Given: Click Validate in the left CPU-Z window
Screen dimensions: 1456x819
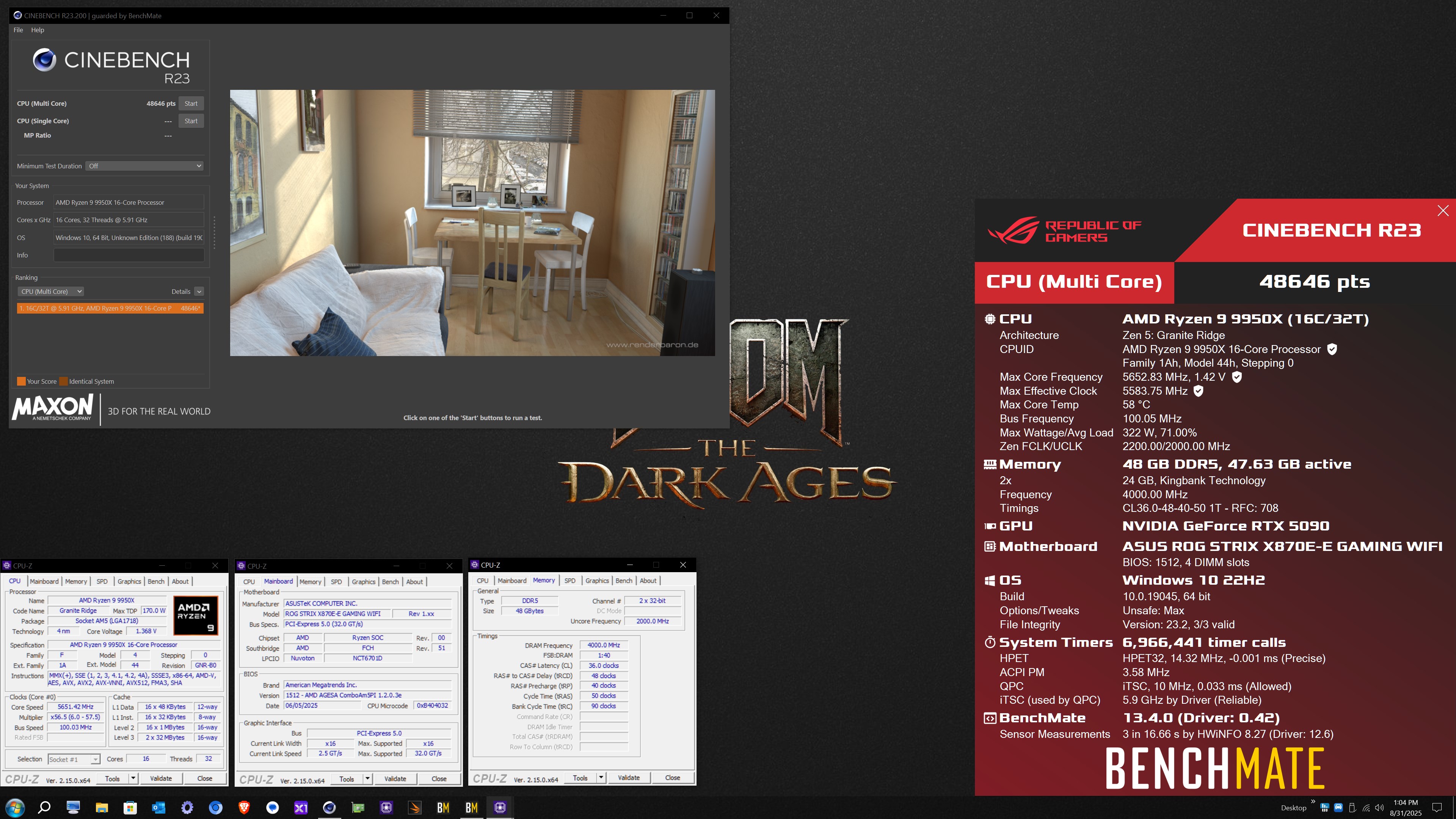Looking at the screenshot, I should click(x=161, y=778).
